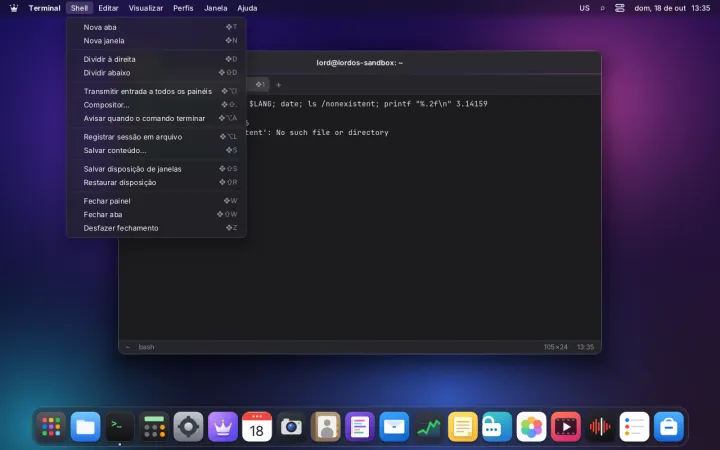Open the Reminders list icon in dock

(x=634, y=427)
